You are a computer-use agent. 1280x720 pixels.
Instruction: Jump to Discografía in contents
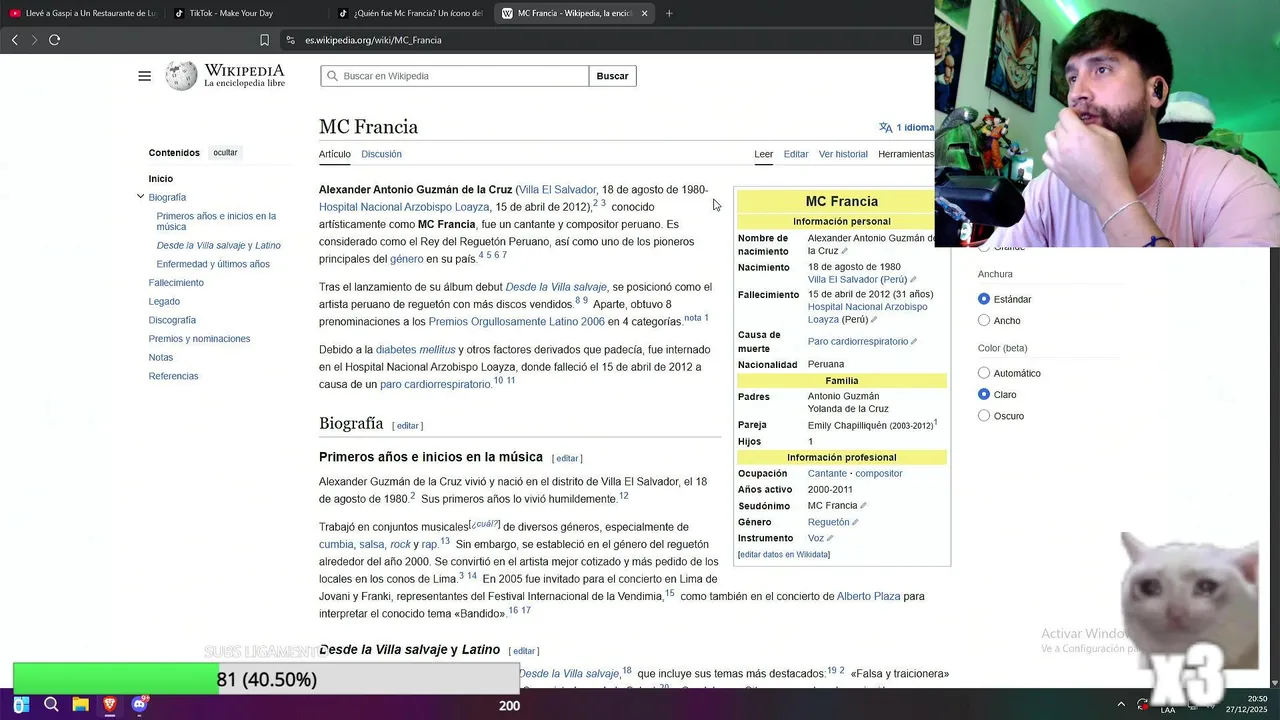point(172,320)
